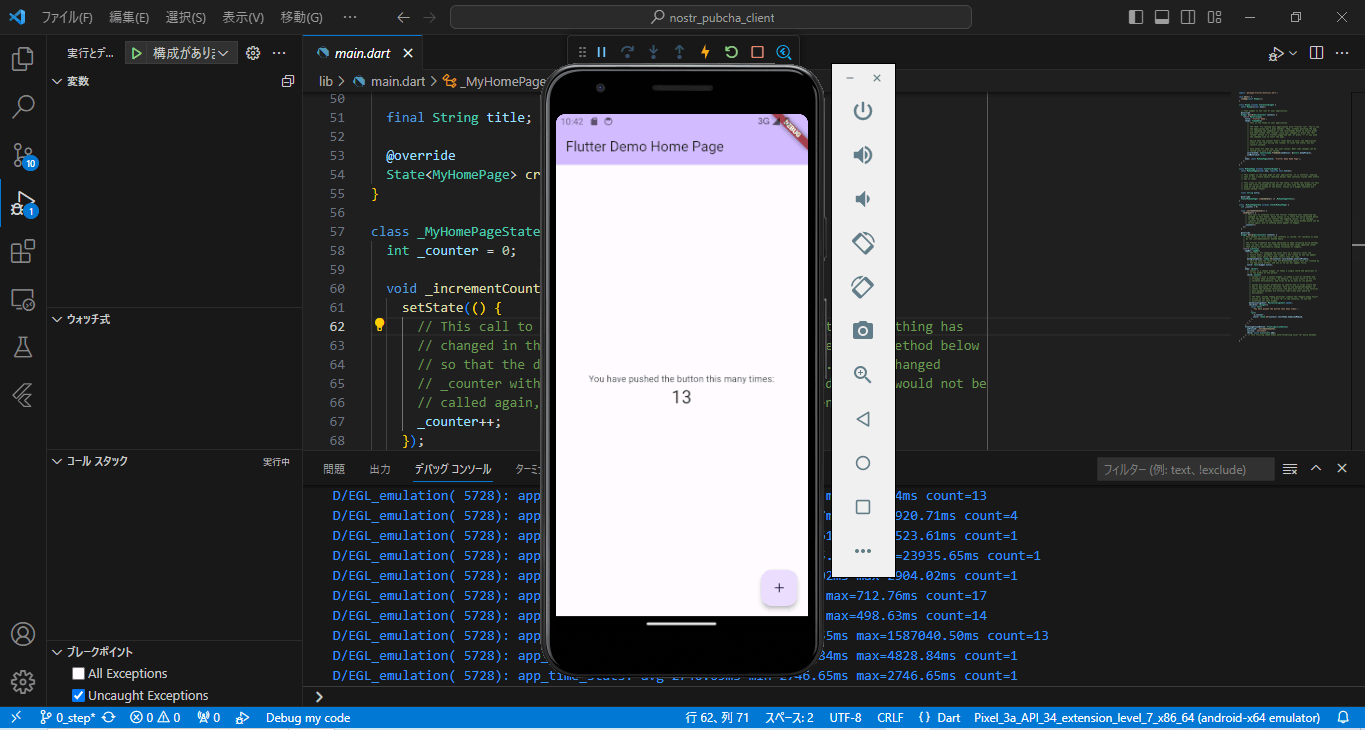Maximize the panel with the chevron
The width and height of the screenshot is (1365, 730).
tap(1316, 468)
